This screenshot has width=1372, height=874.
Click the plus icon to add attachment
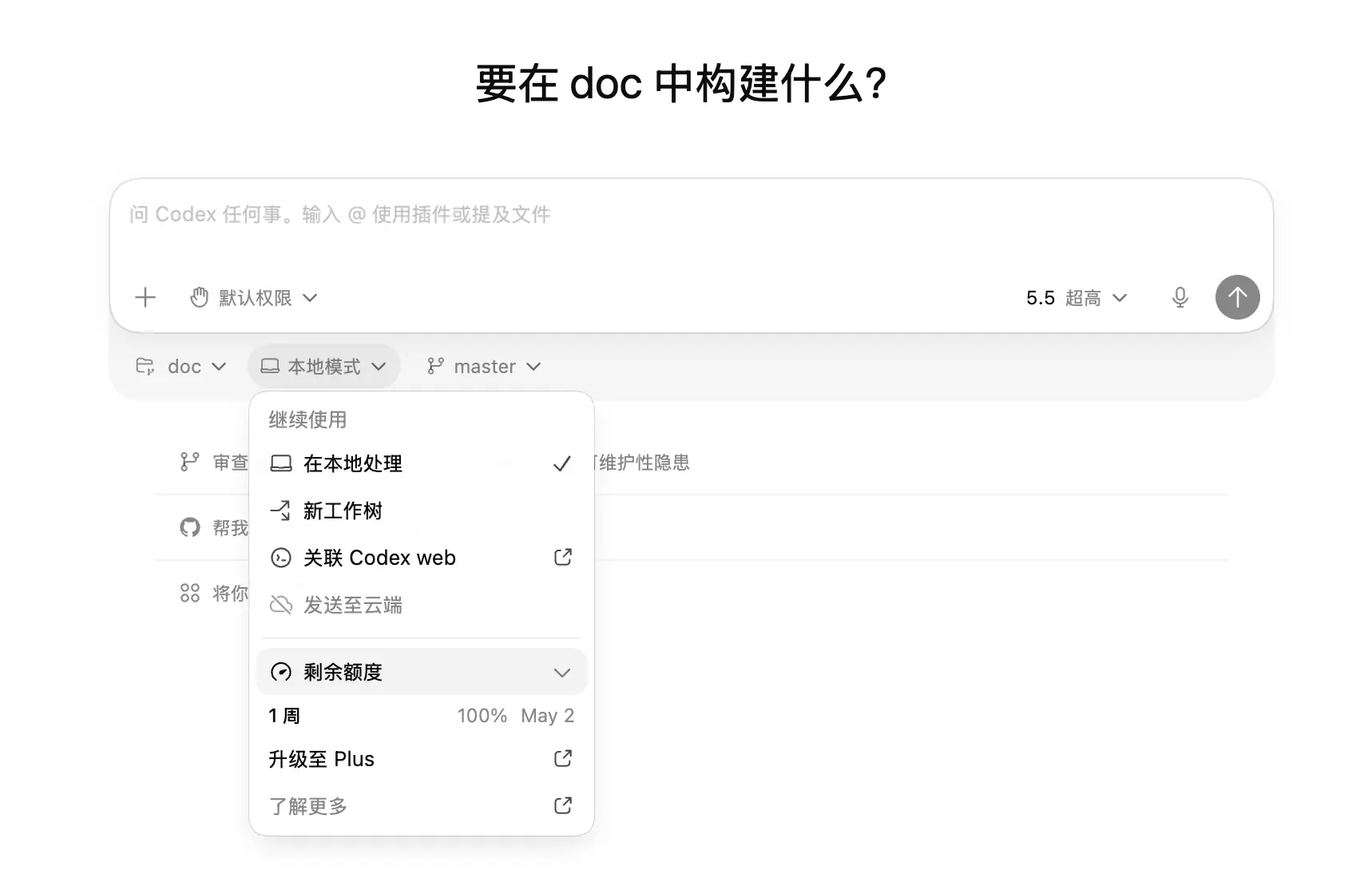[x=145, y=298]
